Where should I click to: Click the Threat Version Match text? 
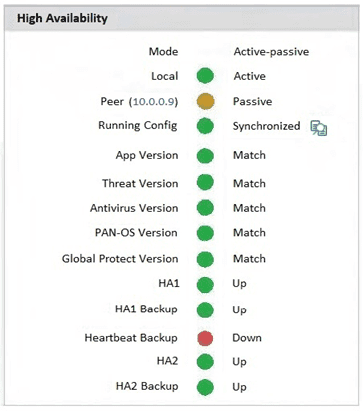(249, 183)
